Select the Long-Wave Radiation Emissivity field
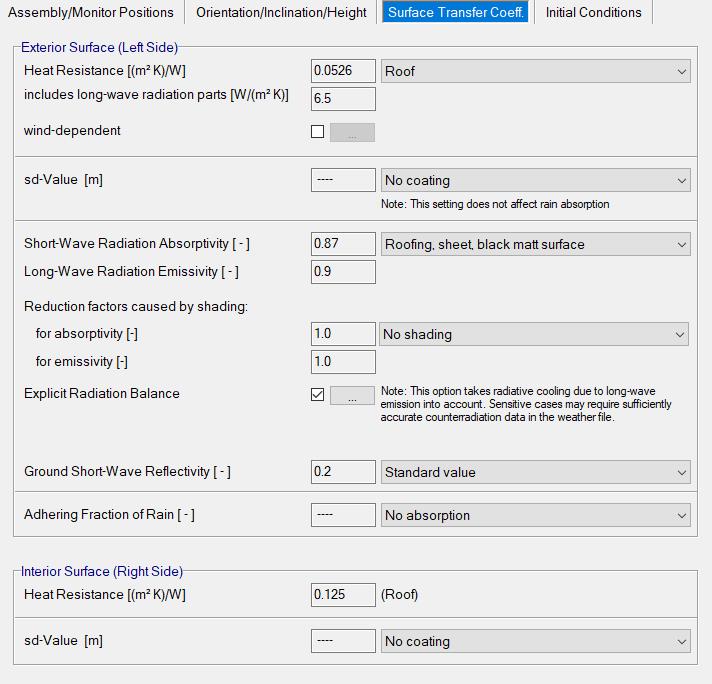 (343, 272)
